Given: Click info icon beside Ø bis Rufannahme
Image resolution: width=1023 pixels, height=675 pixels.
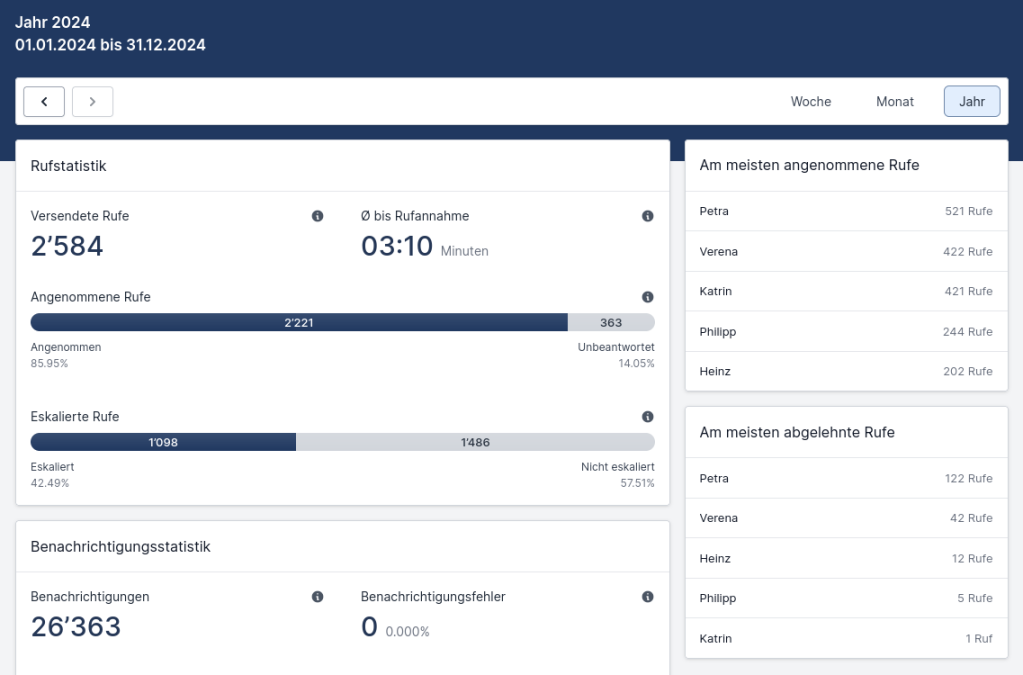Looking at the screenshot, I should (x=647, y=216).
